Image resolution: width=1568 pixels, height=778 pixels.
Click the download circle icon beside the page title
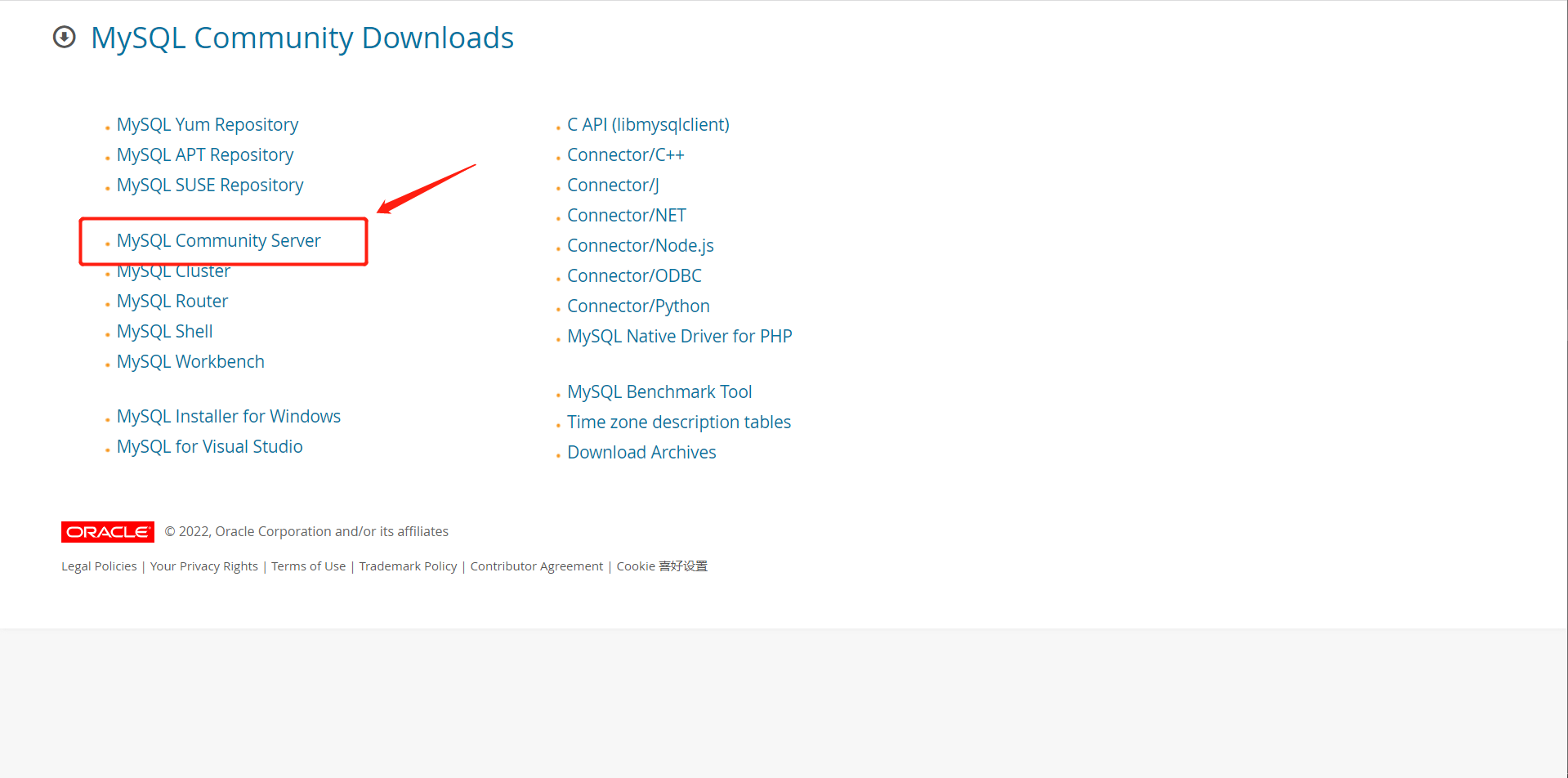click(x=65, y=38)
